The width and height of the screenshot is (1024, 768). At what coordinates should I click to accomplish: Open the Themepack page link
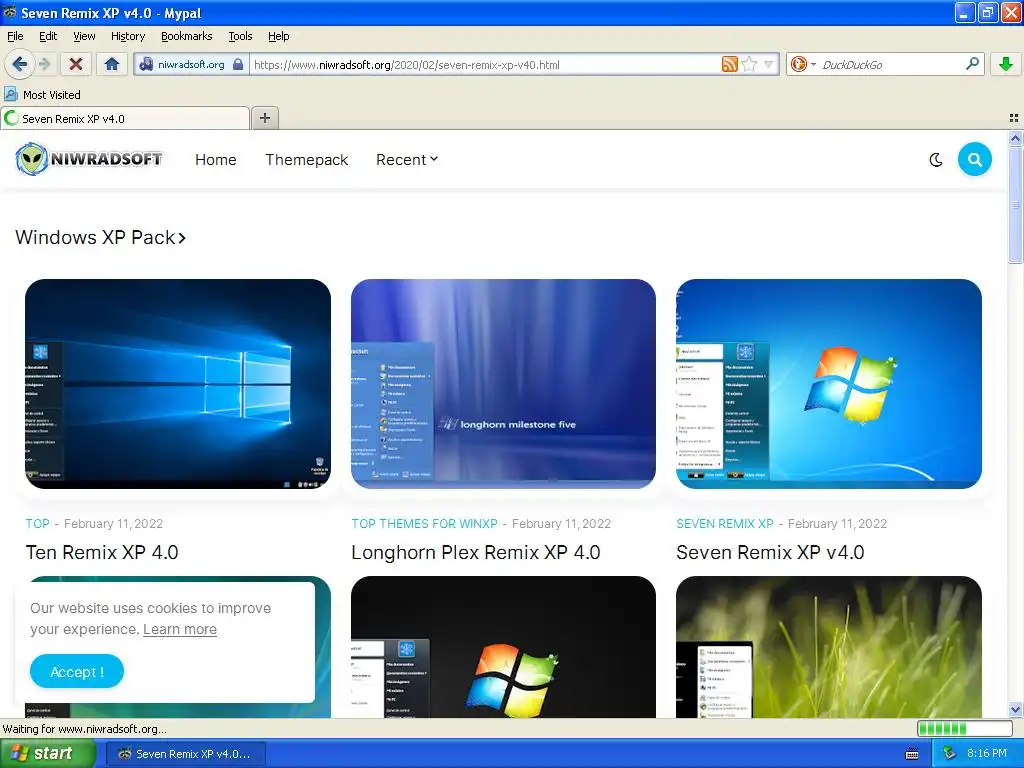[306, 160]
